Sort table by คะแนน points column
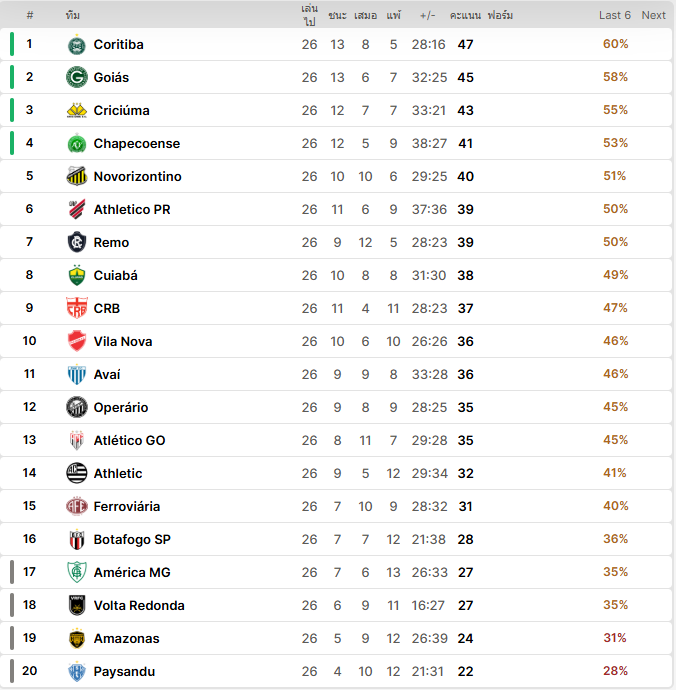 pos(465,15)
